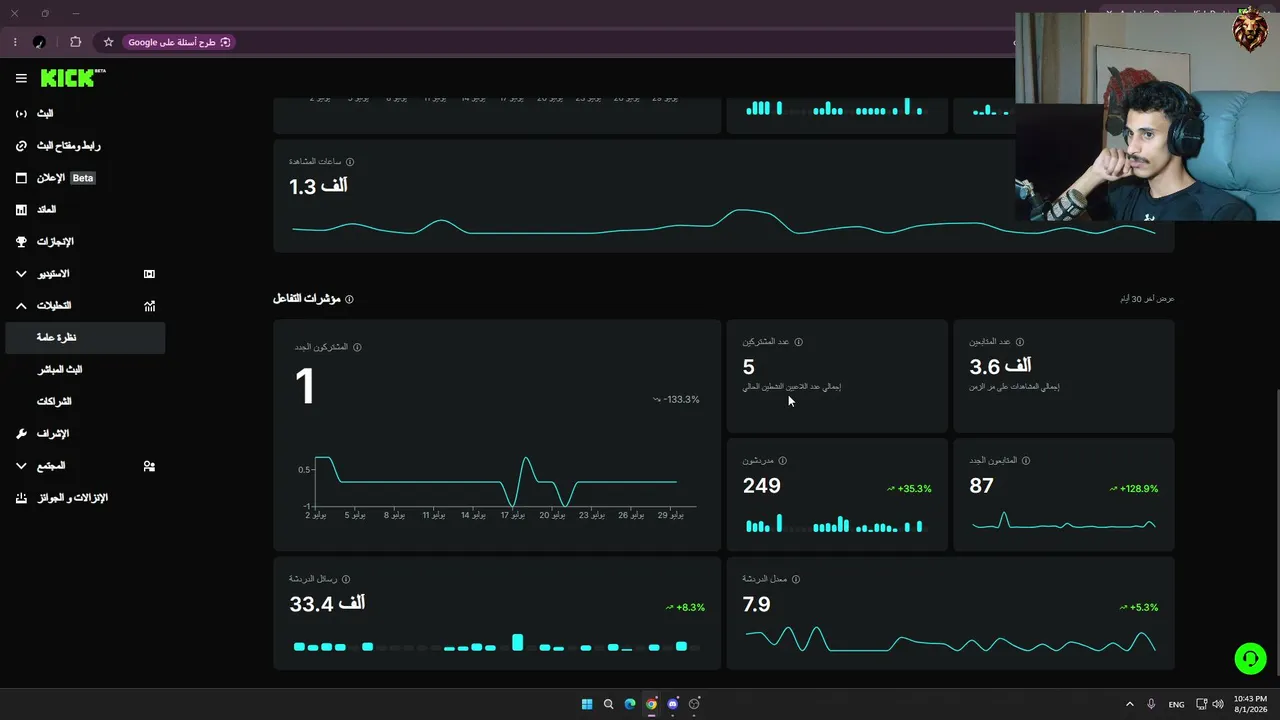Click info icon beside ساعات المشاهدة
This screenshot has width=1280, height=720.
tap(349, 162)
